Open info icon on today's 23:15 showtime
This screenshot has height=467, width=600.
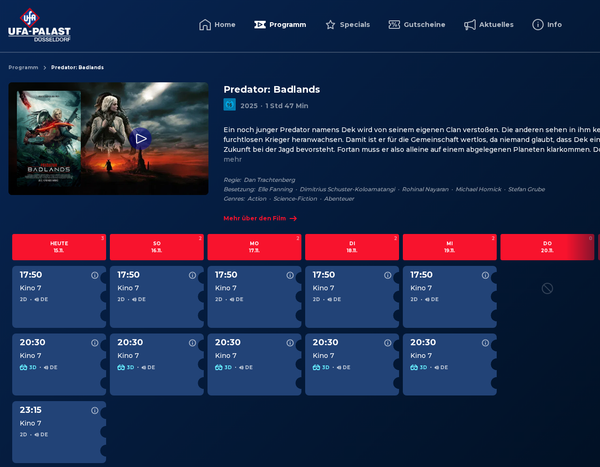click(95, 410)
